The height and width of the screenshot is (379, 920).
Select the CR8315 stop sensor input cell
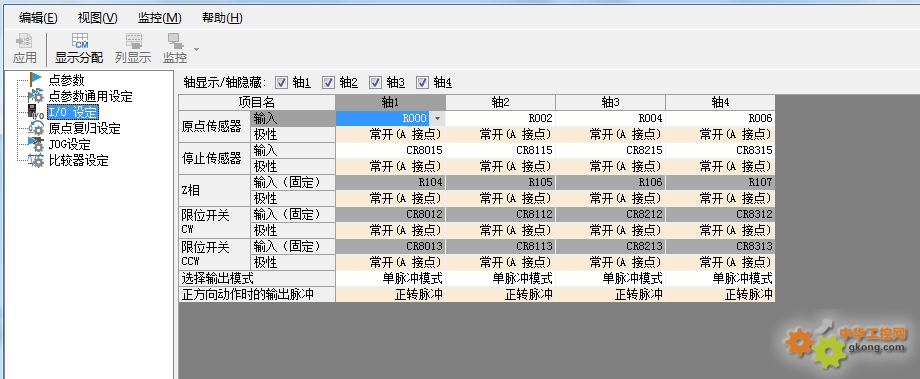click(720, 150)
